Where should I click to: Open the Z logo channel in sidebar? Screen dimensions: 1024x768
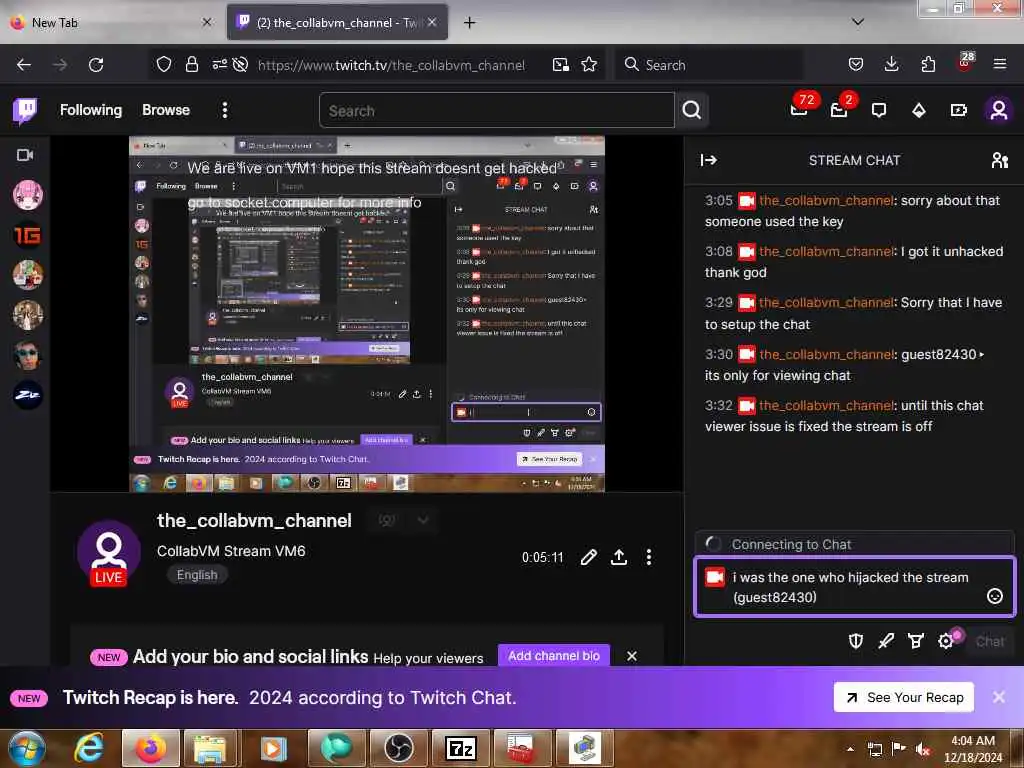click(27, 394)
